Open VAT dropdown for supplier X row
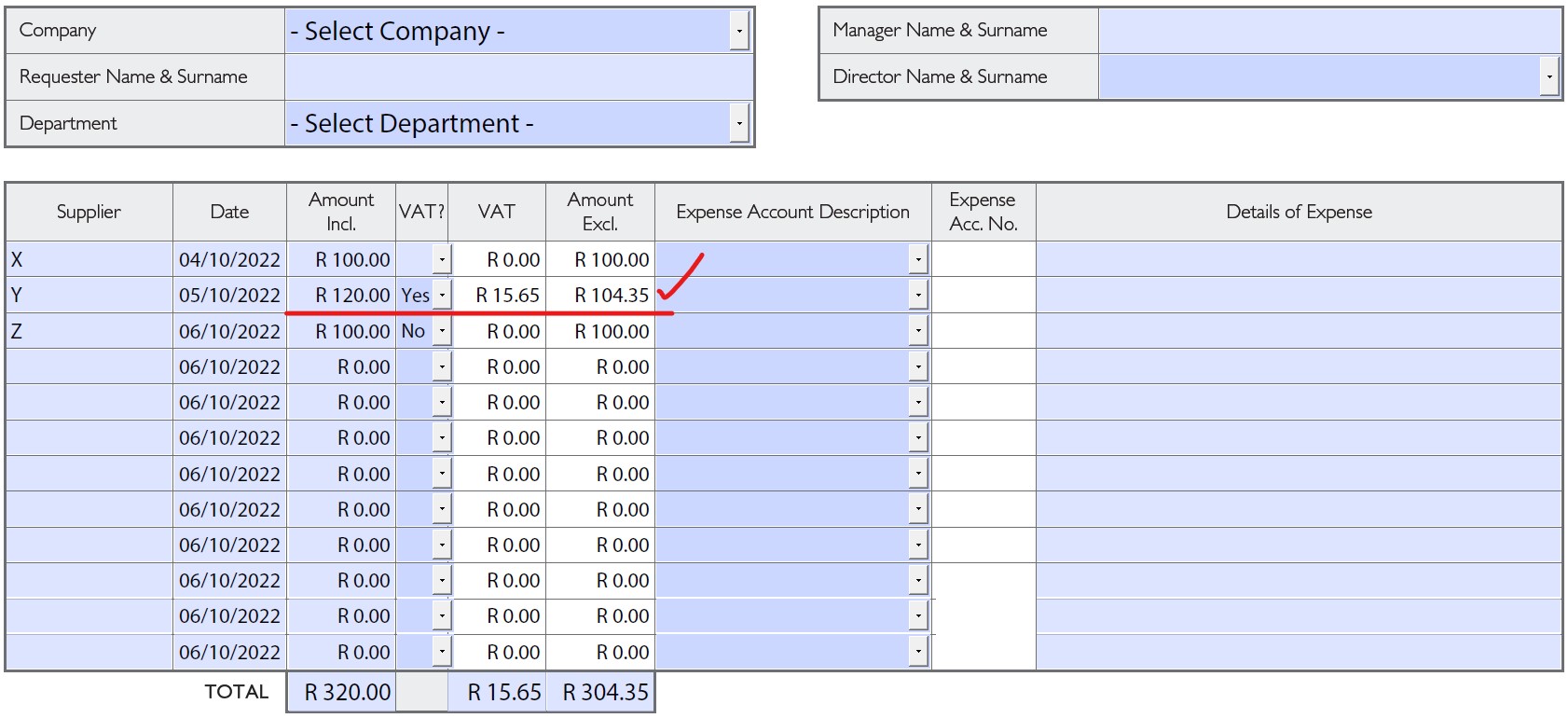This screenshot has width=1568, height=718. pyautogui.click(x=442, y=259)
